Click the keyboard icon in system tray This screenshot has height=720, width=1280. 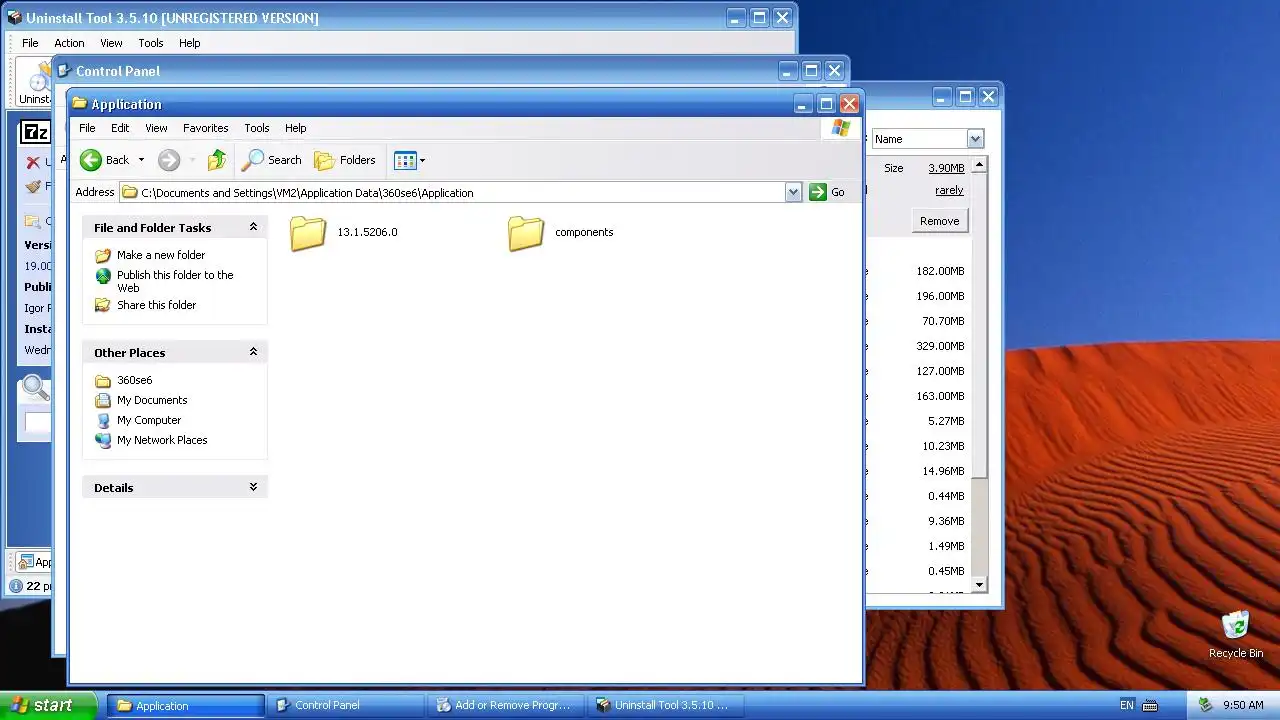[x=1150, y=705]
